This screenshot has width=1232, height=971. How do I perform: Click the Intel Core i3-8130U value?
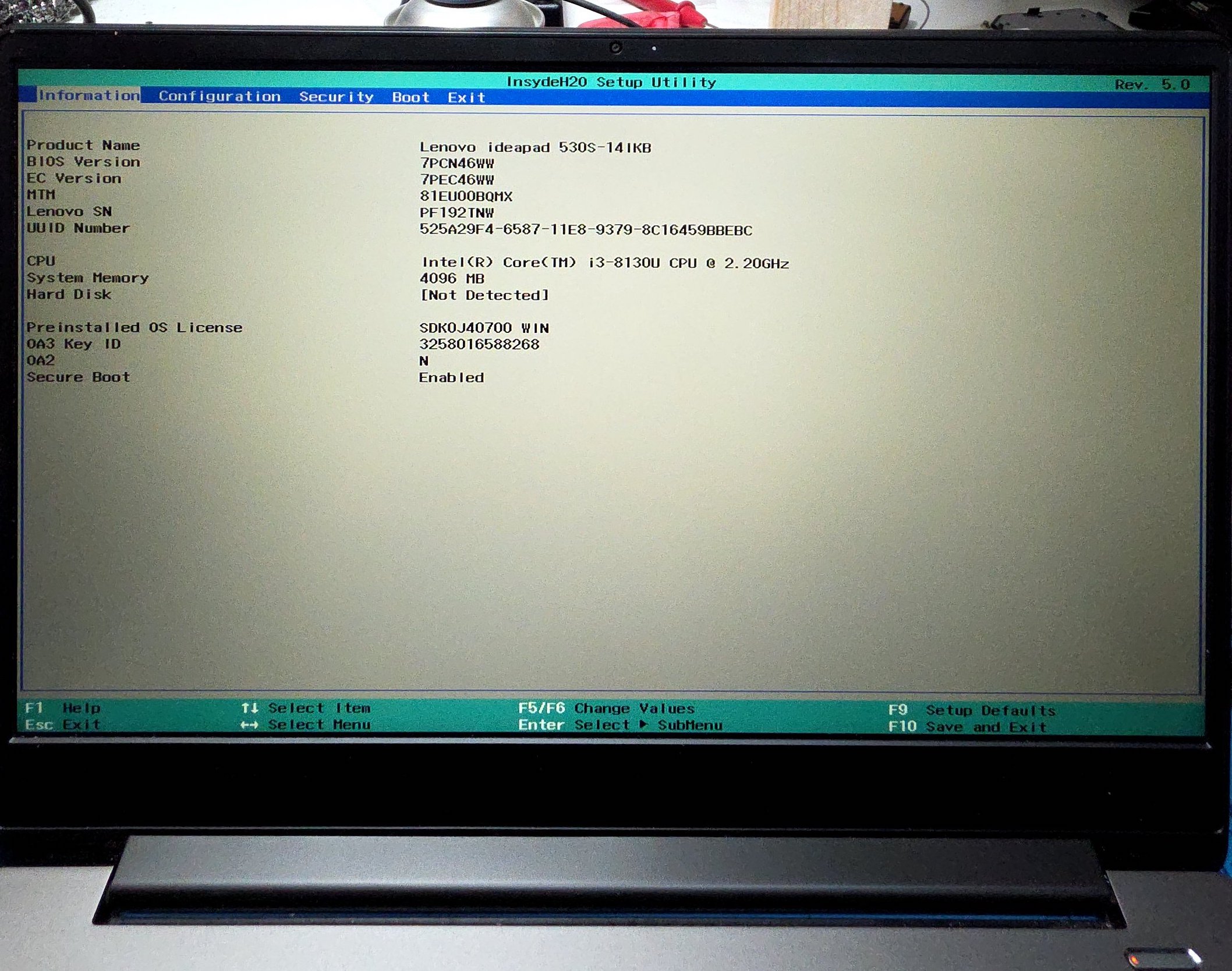[606, 263]
